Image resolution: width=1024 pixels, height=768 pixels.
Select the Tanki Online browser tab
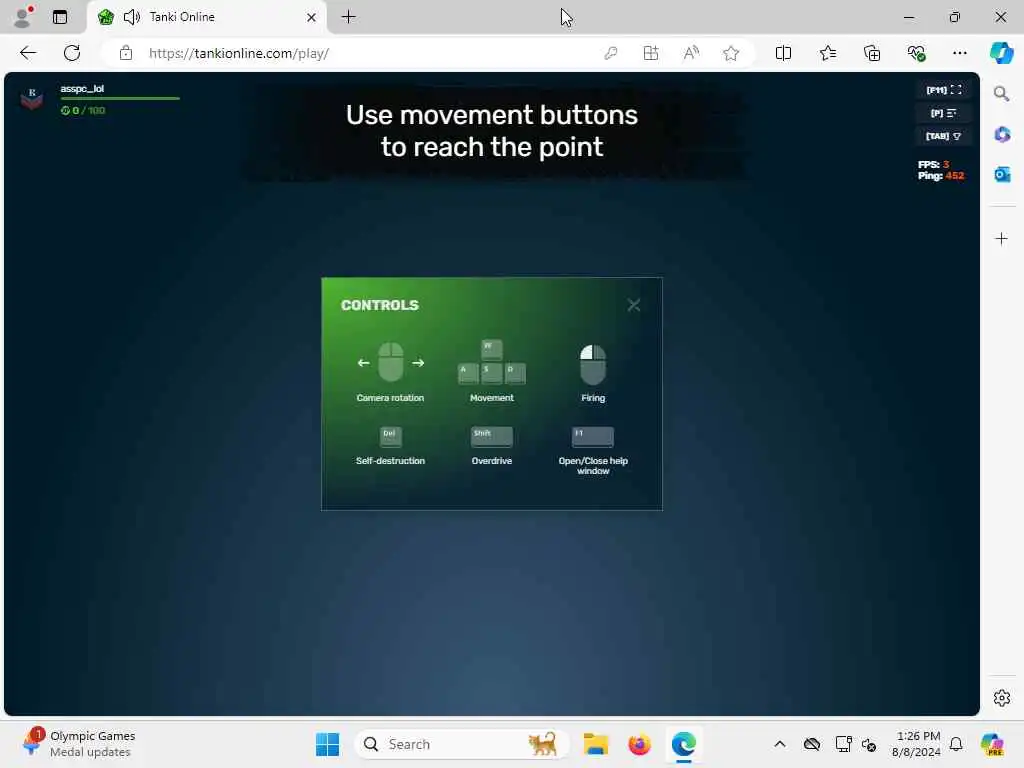tap(206, 17)
